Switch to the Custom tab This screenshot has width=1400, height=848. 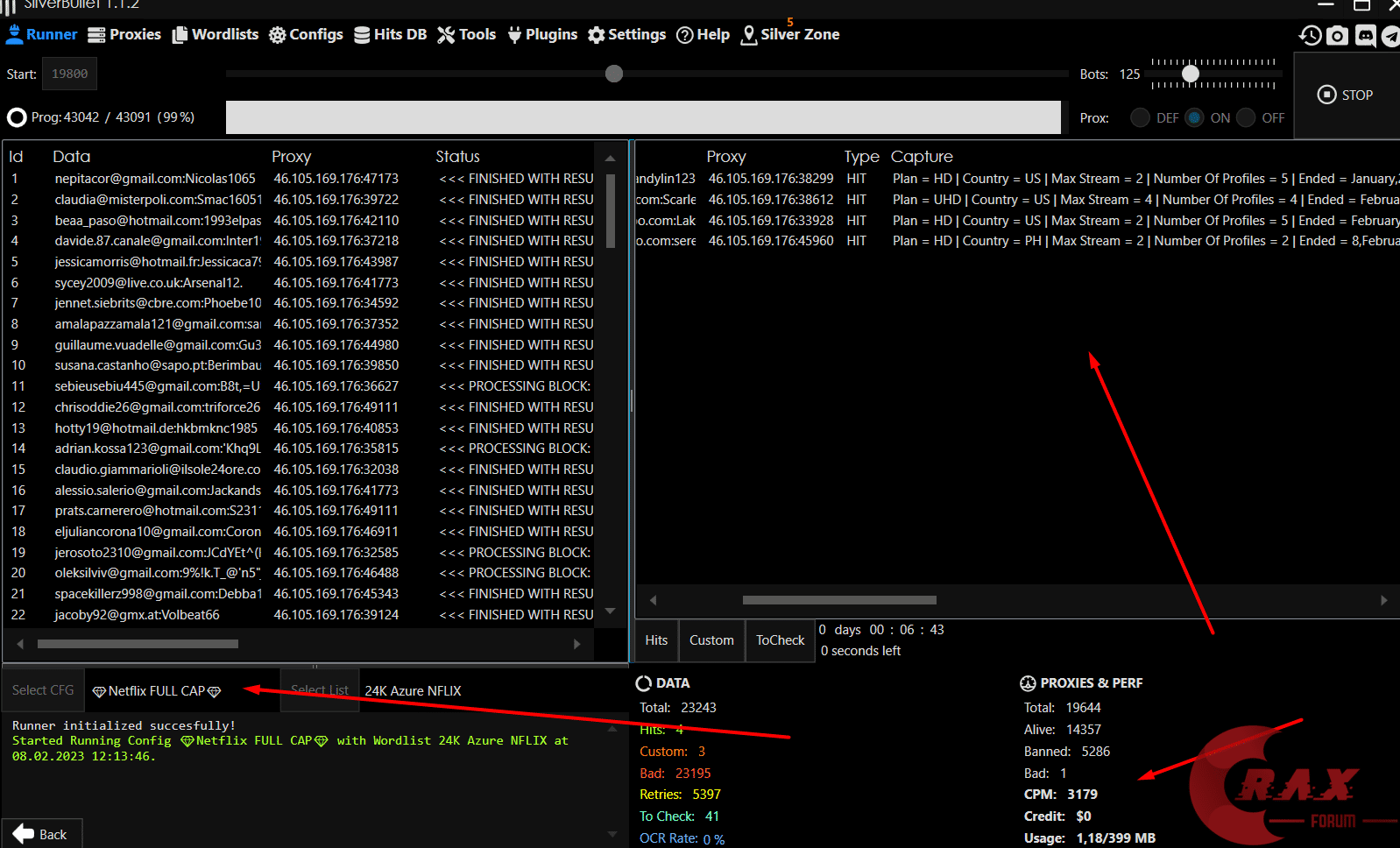tap(711, 640)
